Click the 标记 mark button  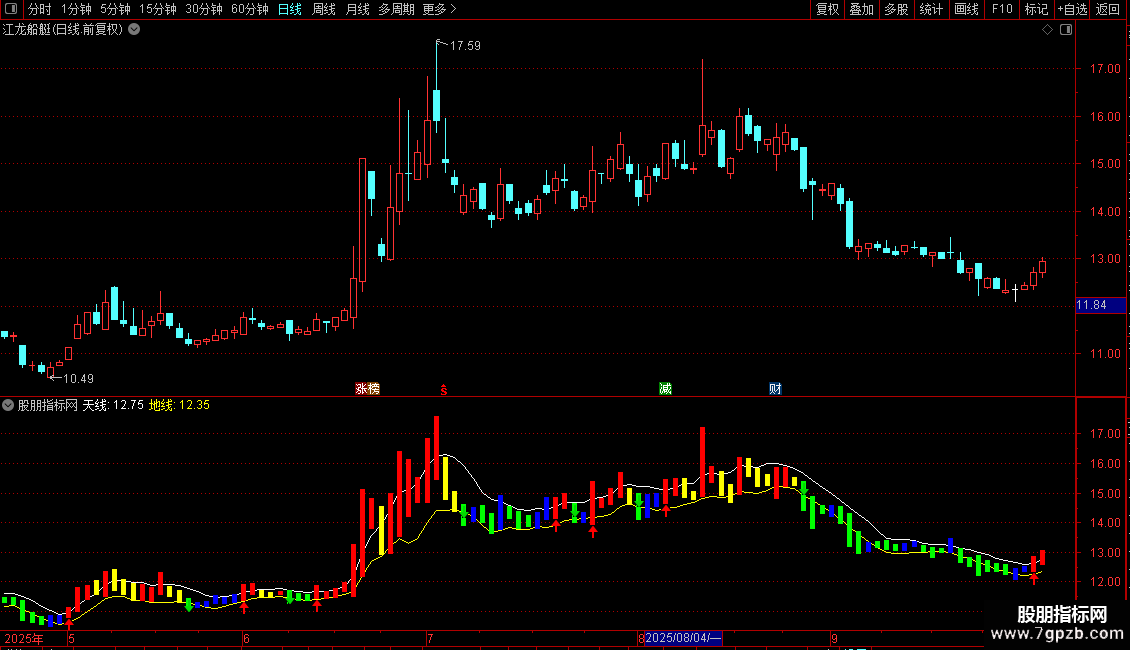[x=1036, y=9]
